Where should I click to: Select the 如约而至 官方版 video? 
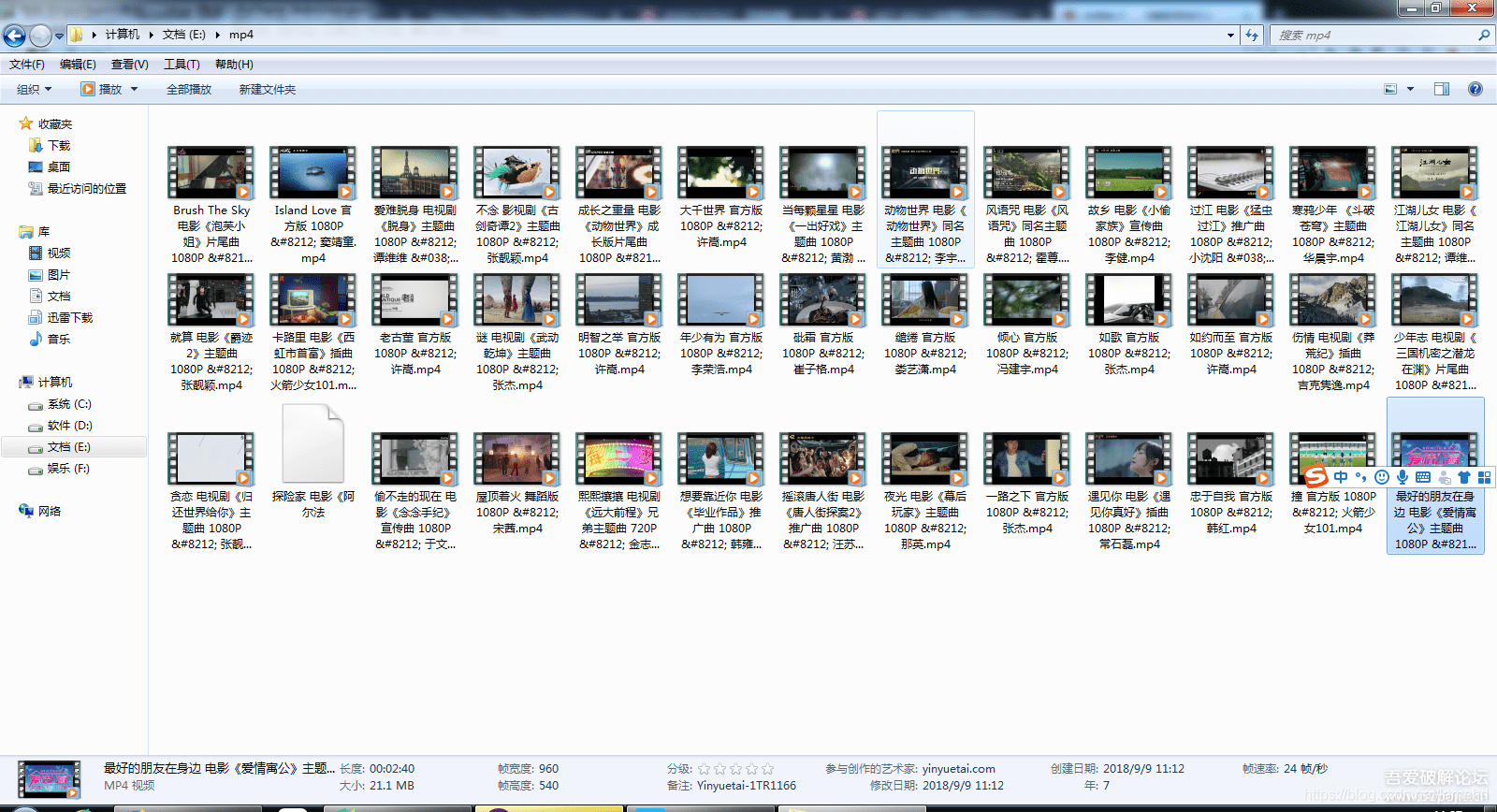click(1231, 326)
